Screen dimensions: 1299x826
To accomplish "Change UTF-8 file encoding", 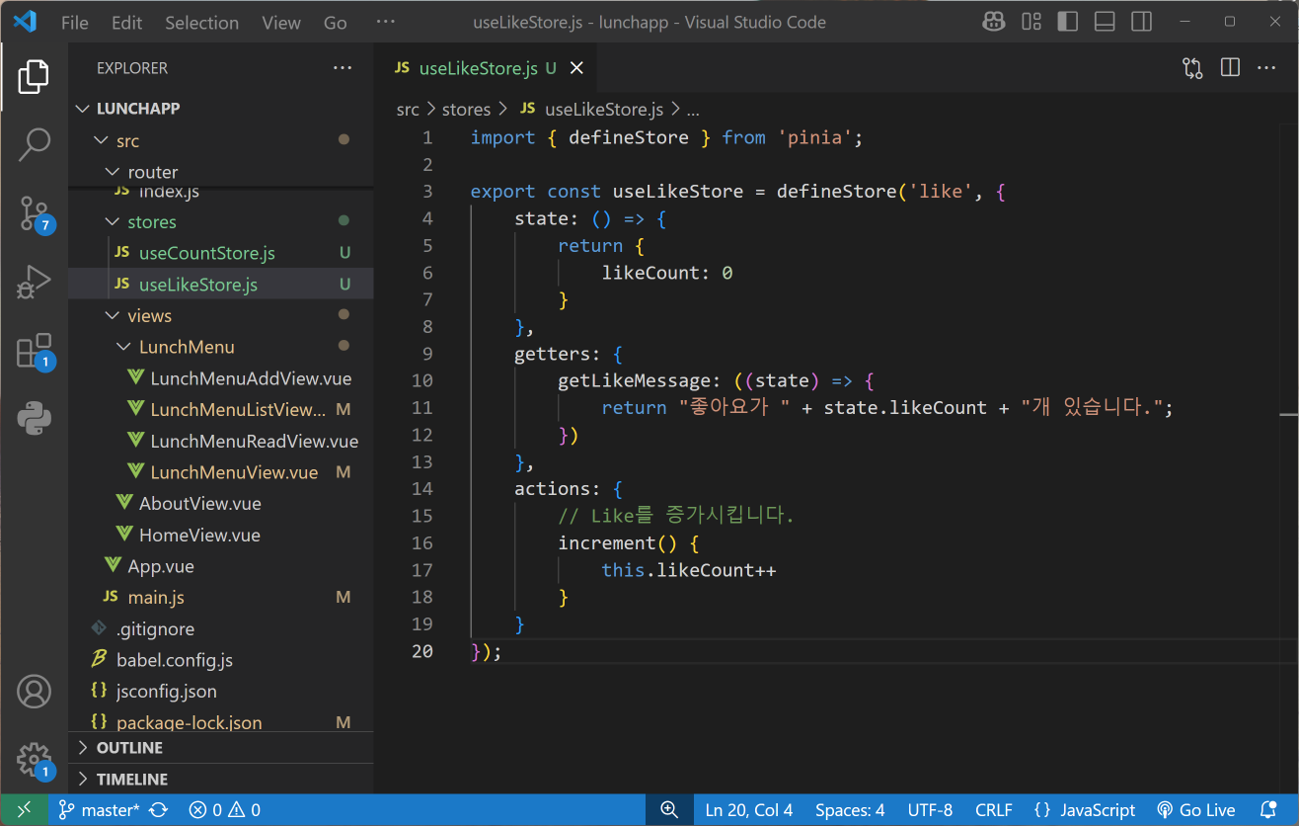I will tap(930, 810).
